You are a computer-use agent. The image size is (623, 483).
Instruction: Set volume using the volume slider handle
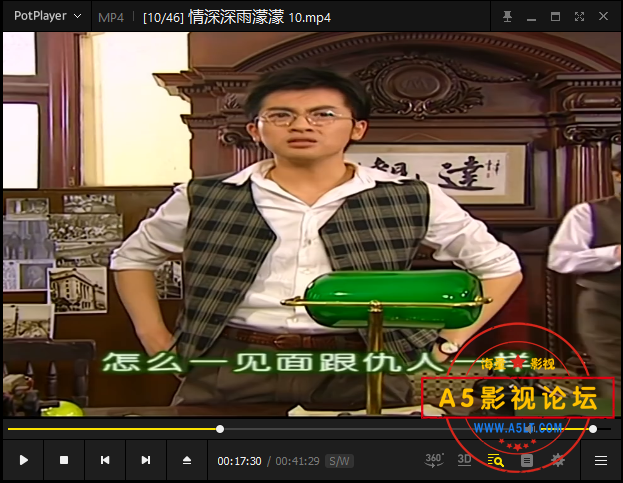(593, 429)
